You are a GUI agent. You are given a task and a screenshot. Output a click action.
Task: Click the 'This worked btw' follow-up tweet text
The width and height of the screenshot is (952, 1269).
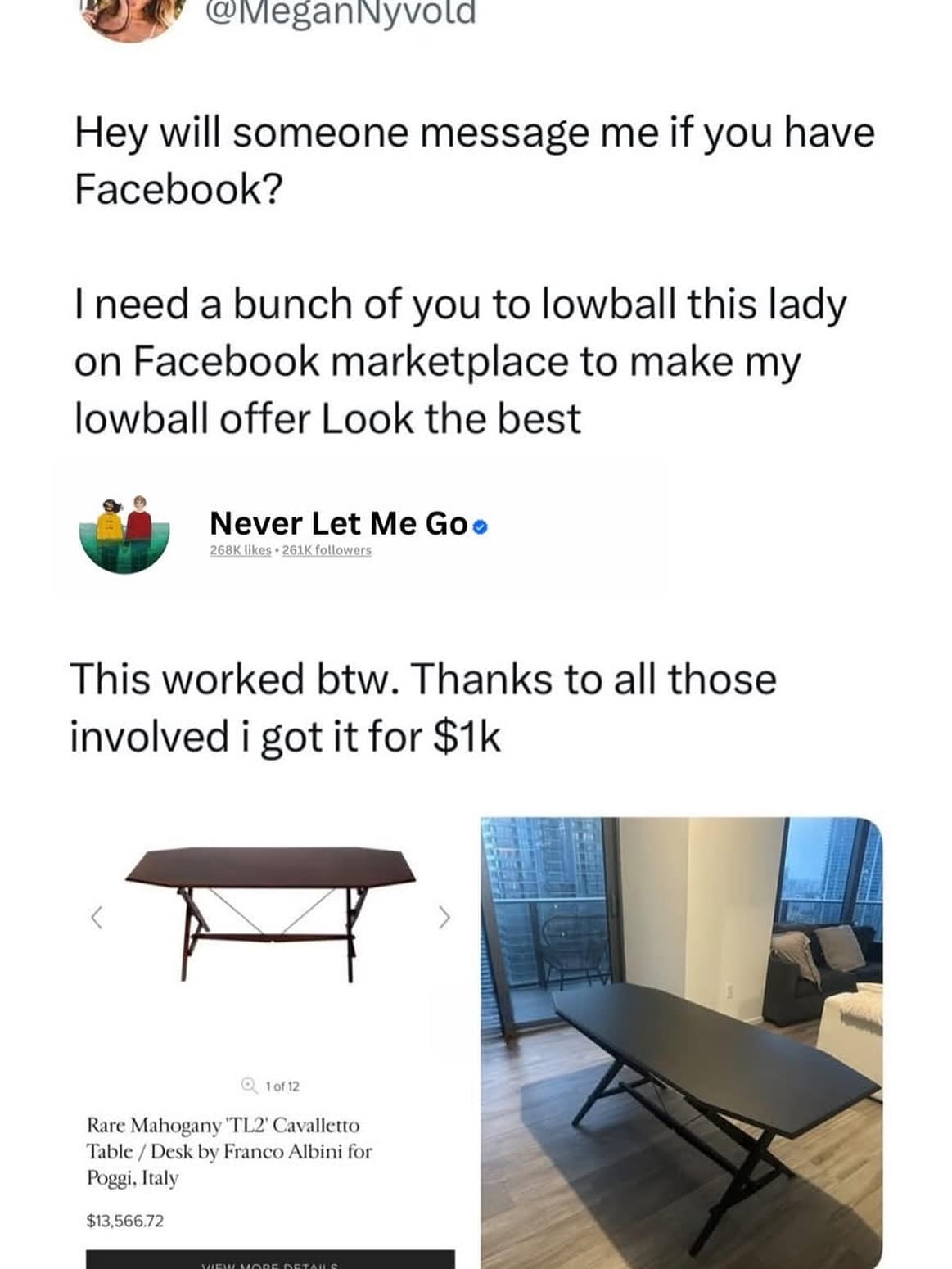(423, 707)
